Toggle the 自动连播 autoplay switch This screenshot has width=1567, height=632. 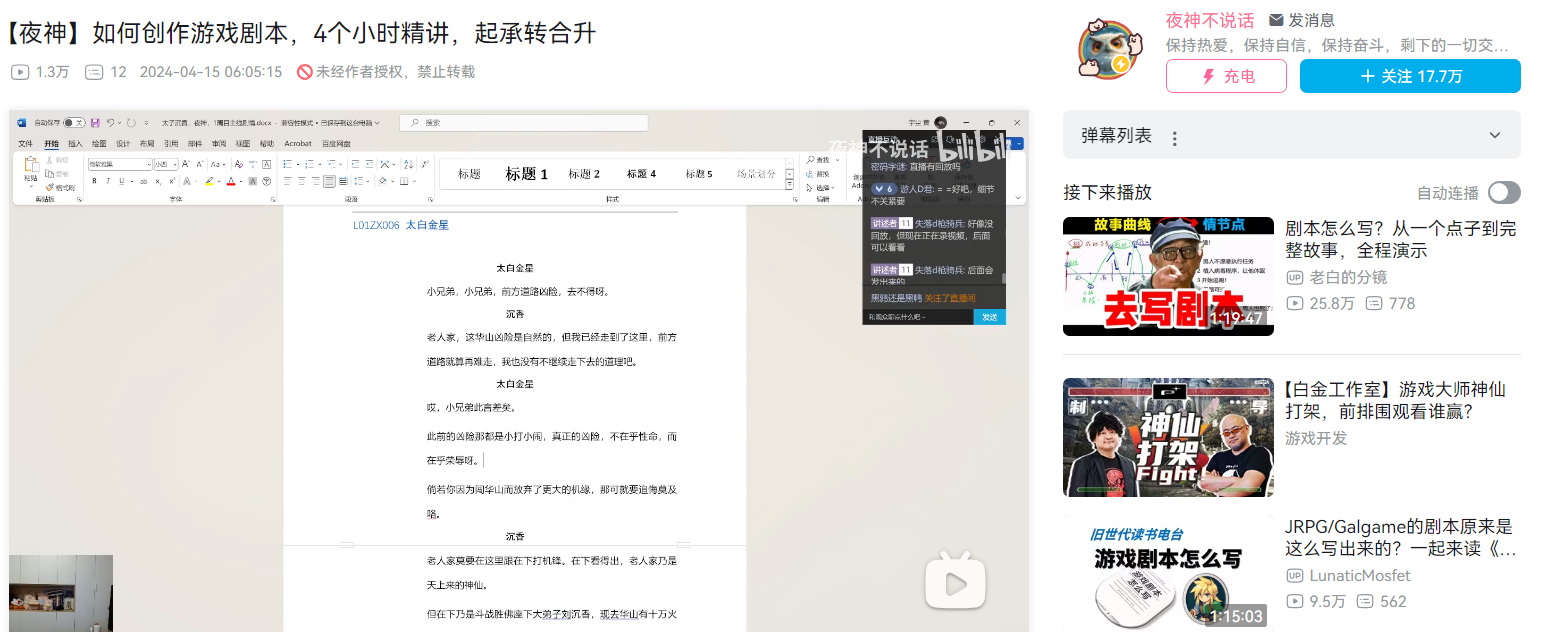(1503, 193)
